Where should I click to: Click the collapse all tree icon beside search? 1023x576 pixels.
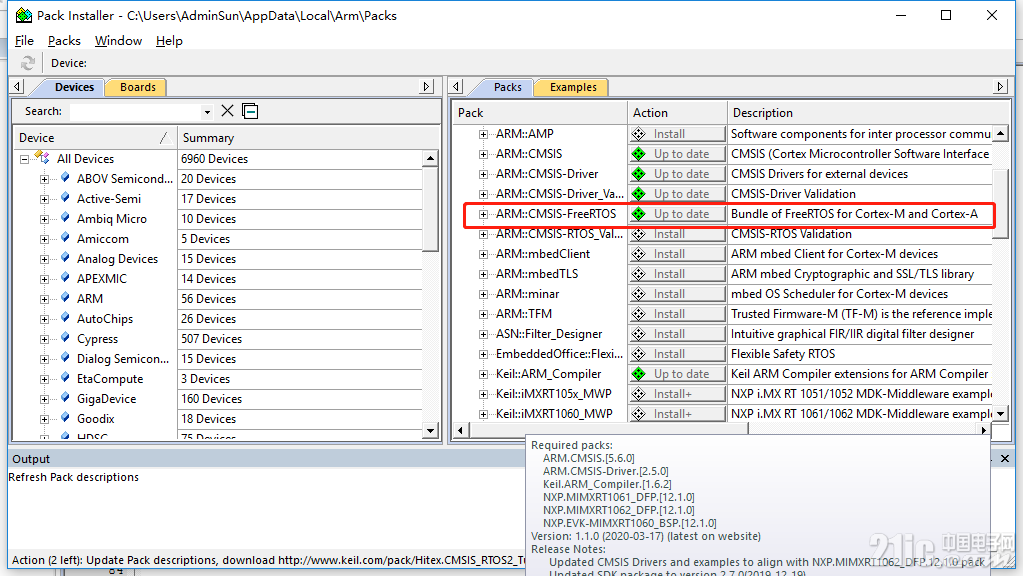[x=250, y=111]
